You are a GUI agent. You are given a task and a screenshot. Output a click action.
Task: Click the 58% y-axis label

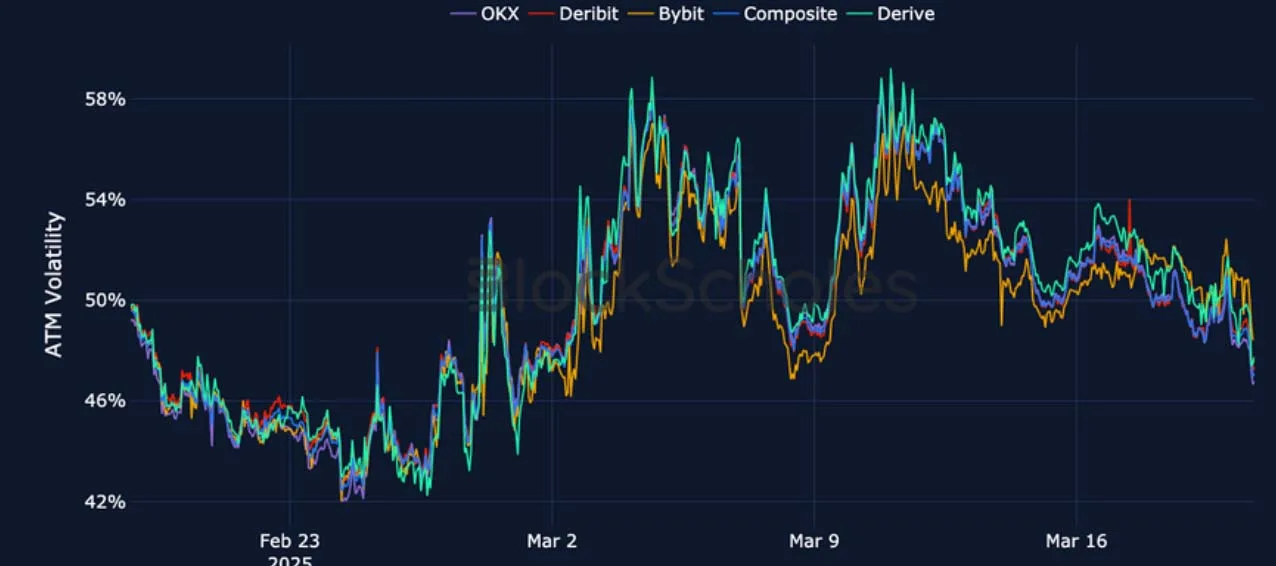[105, 99]
